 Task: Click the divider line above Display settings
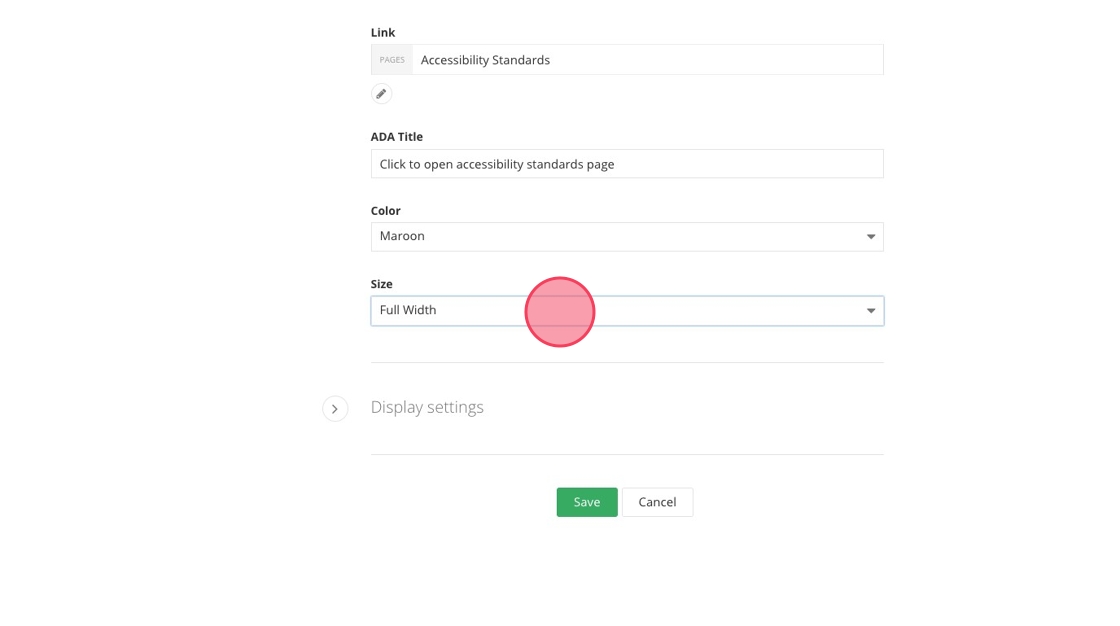click(627, 363)
